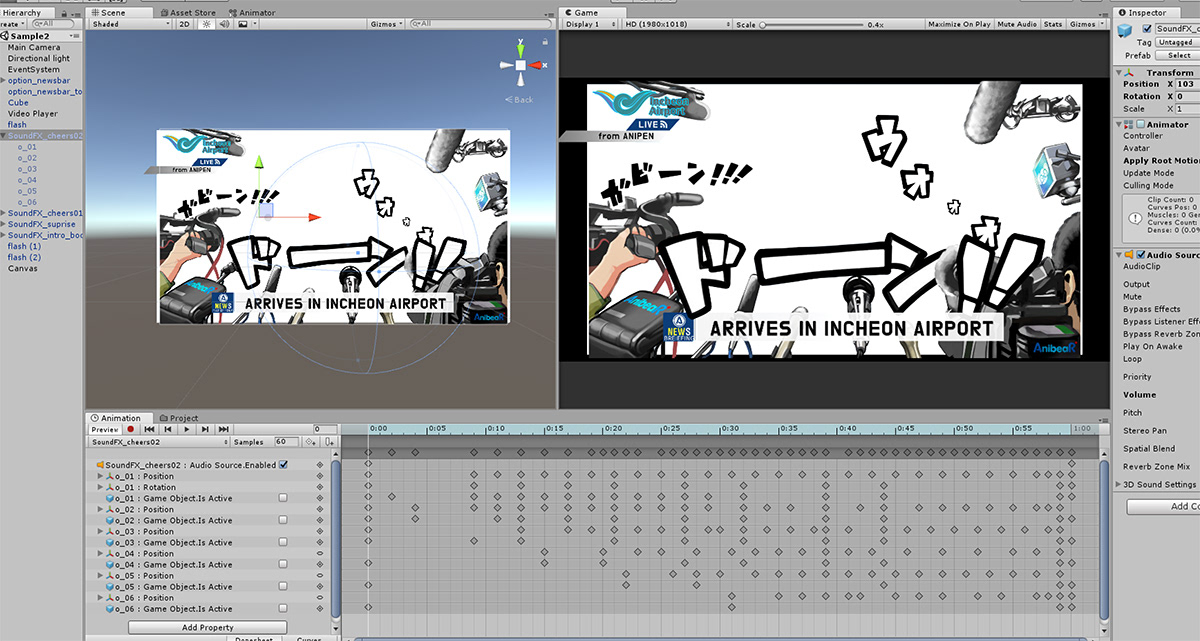Collapse the Transform component
Screen dimensions: 1200x641
(x=1120, y=73)
